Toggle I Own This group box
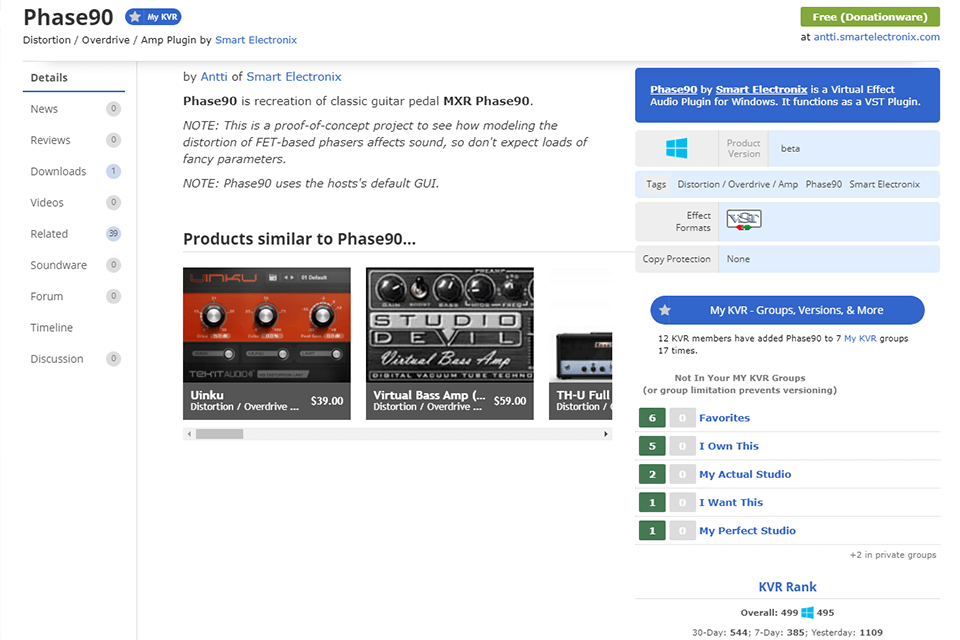This screenshot has width=960, height=640. click(x=682, y=446)
